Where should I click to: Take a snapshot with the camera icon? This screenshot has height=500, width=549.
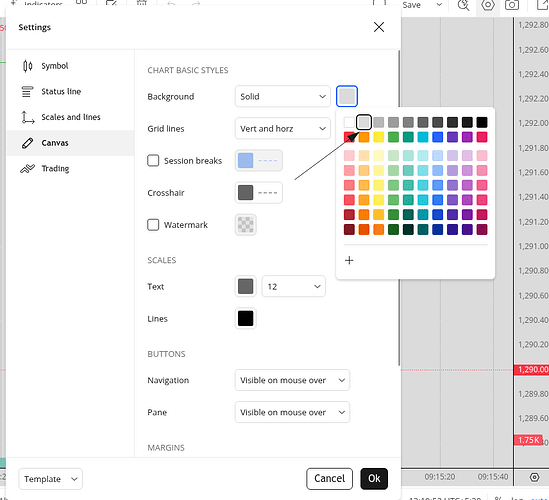point(512,5)
